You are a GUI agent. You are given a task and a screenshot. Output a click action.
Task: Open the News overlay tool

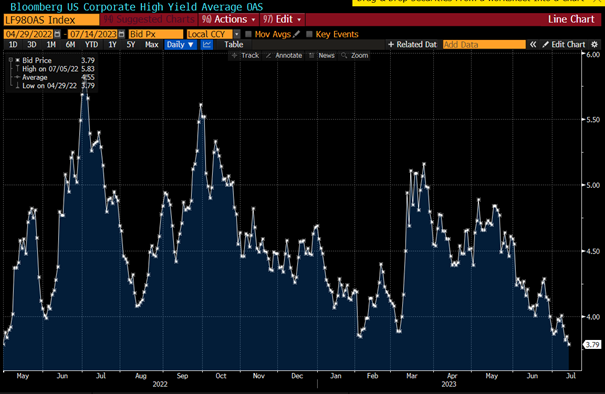322,56
